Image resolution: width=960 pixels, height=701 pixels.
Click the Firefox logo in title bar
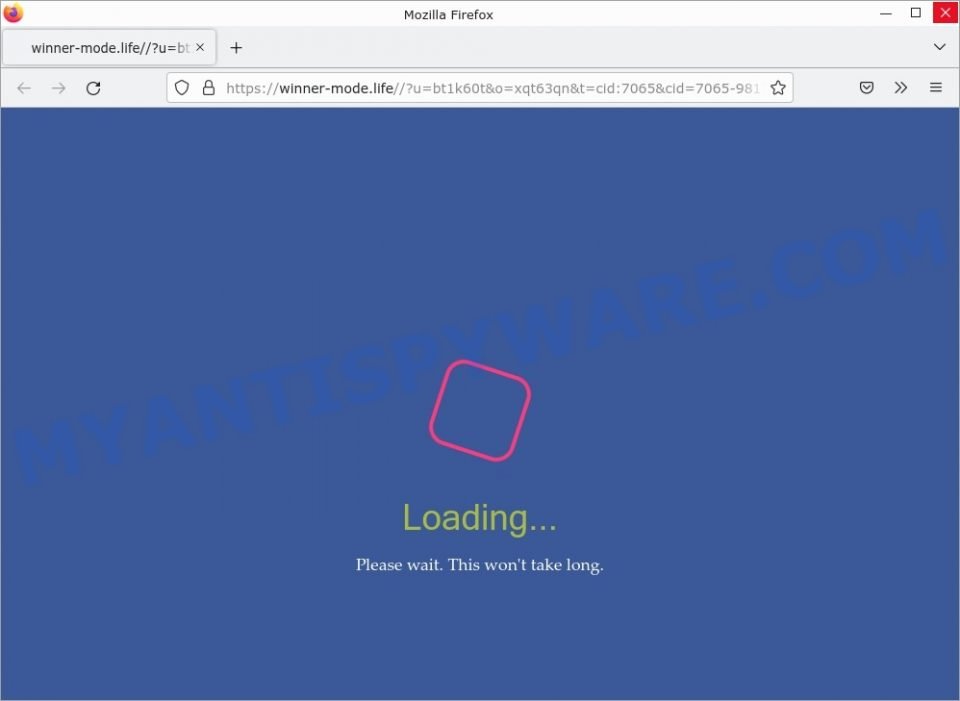click(x=13, y=12)
